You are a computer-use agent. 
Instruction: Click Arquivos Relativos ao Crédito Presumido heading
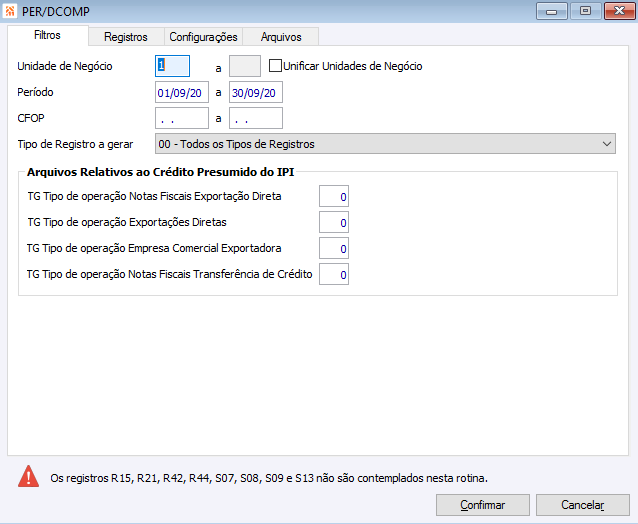click(x=160, y=172)
